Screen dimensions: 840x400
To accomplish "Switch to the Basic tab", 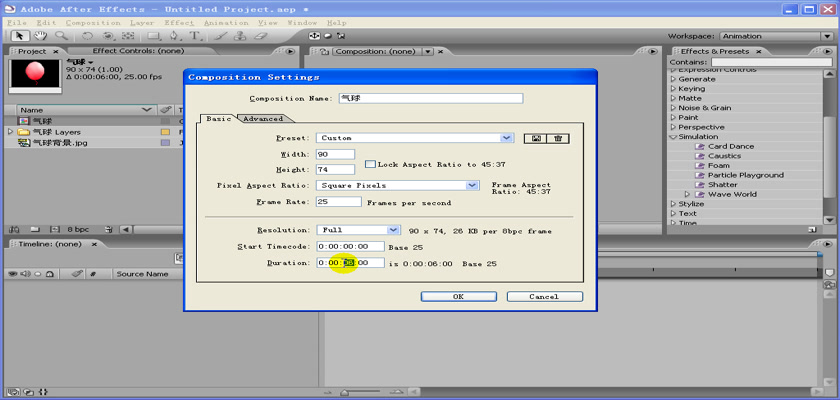I will pyautogui.click(x=219, y=119).
